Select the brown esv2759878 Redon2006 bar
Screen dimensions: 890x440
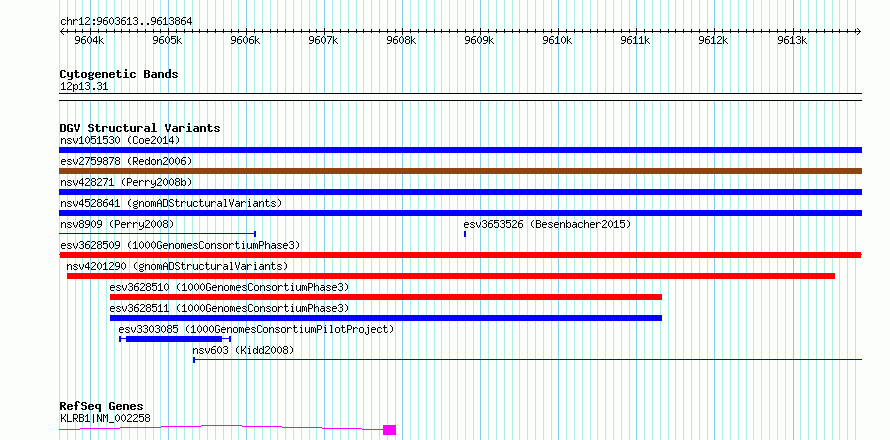(460, 171)
